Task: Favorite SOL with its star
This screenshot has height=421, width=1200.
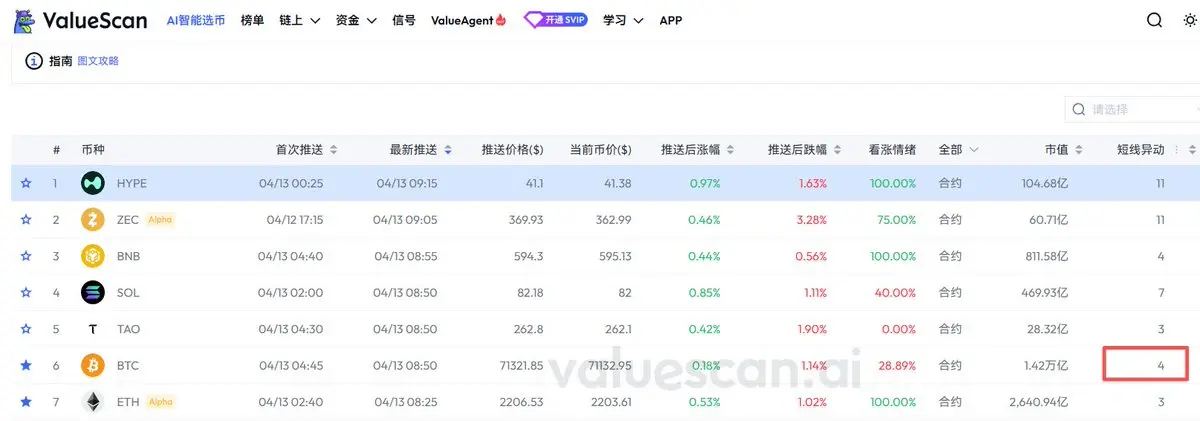Action: 26,293
